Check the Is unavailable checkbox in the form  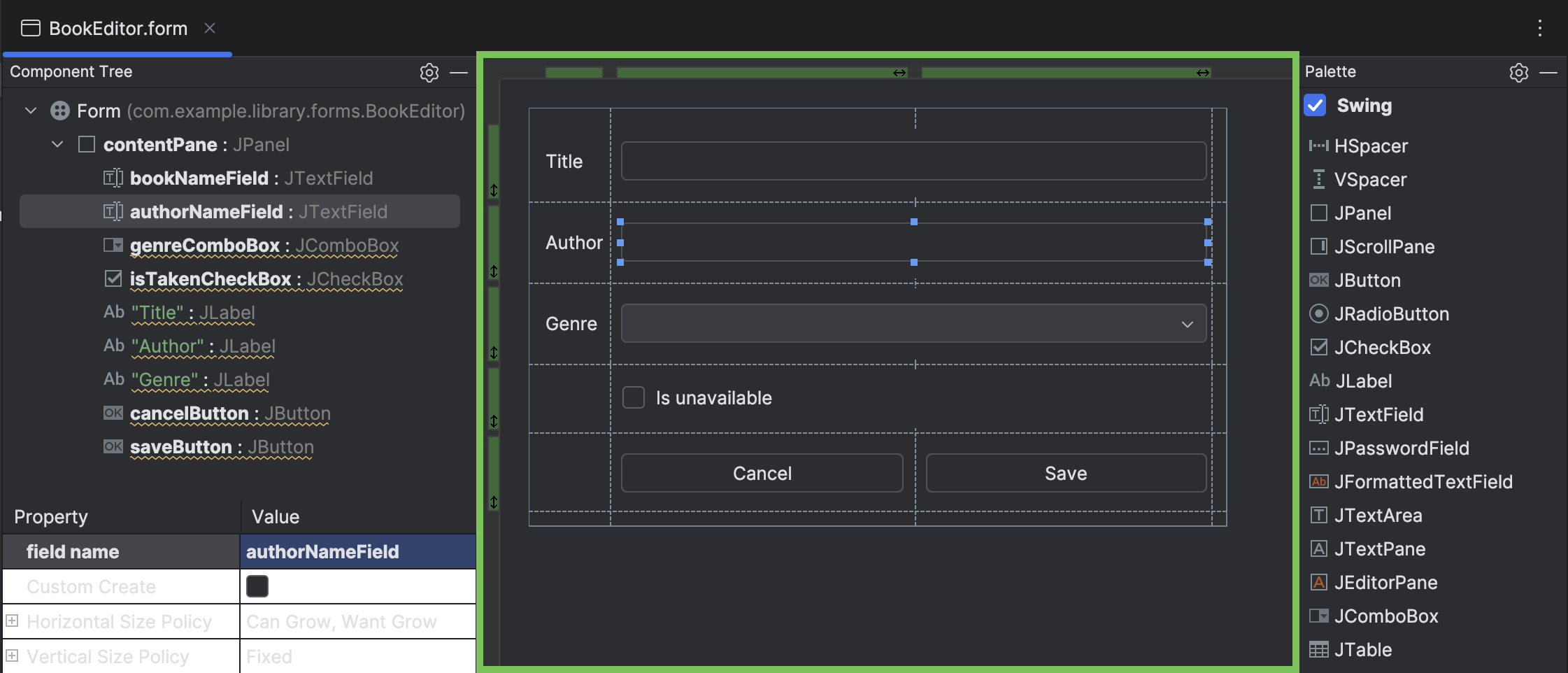634,397
